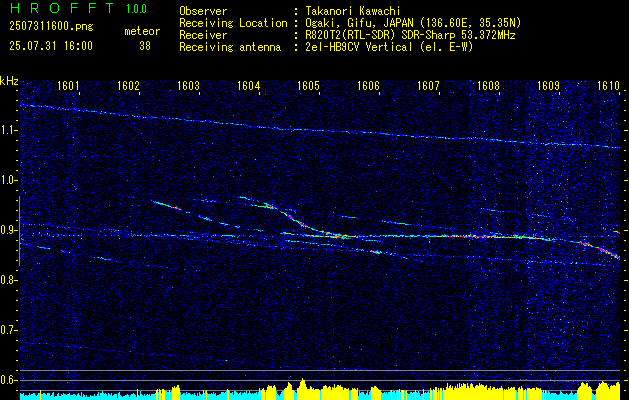Click the 0.8 kHz axis label
Screen dimensions: 629x400
point(7,280)
